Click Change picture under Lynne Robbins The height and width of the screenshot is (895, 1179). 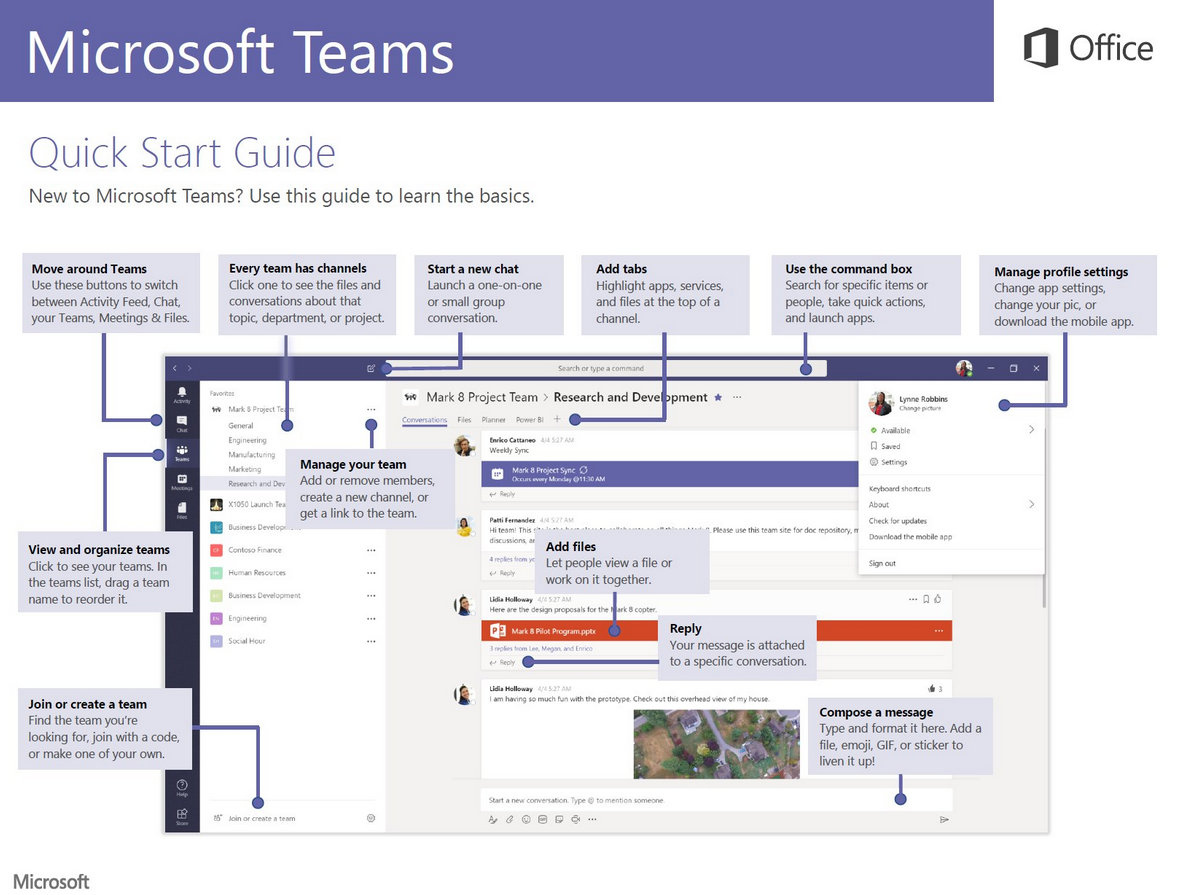[920, 408]
